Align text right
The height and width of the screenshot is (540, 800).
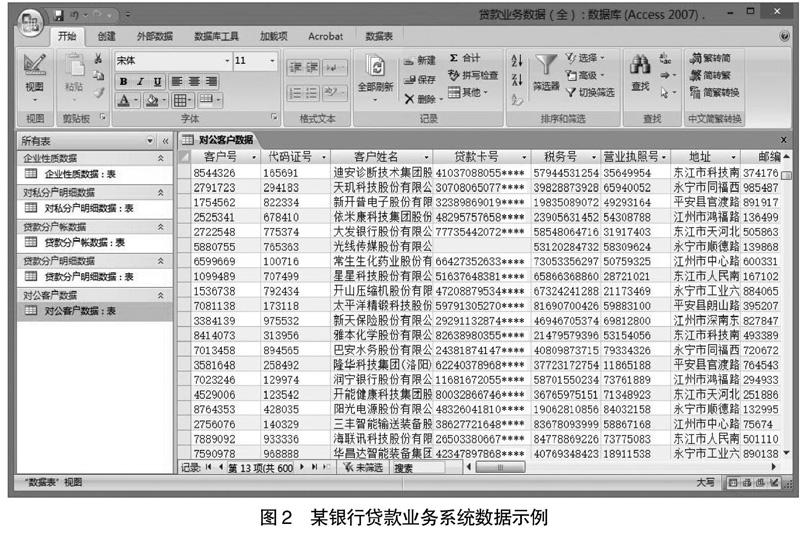[211, 81]
